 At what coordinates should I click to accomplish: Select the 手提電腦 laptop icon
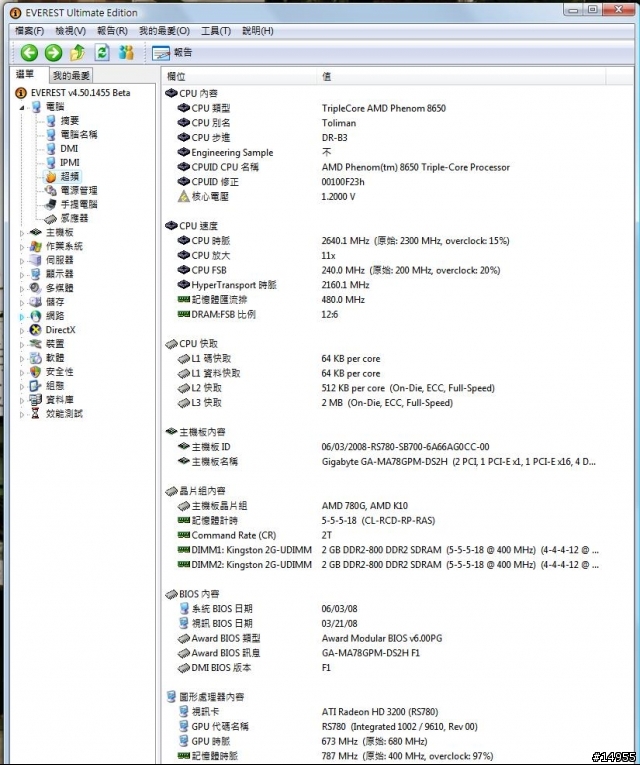51,204
